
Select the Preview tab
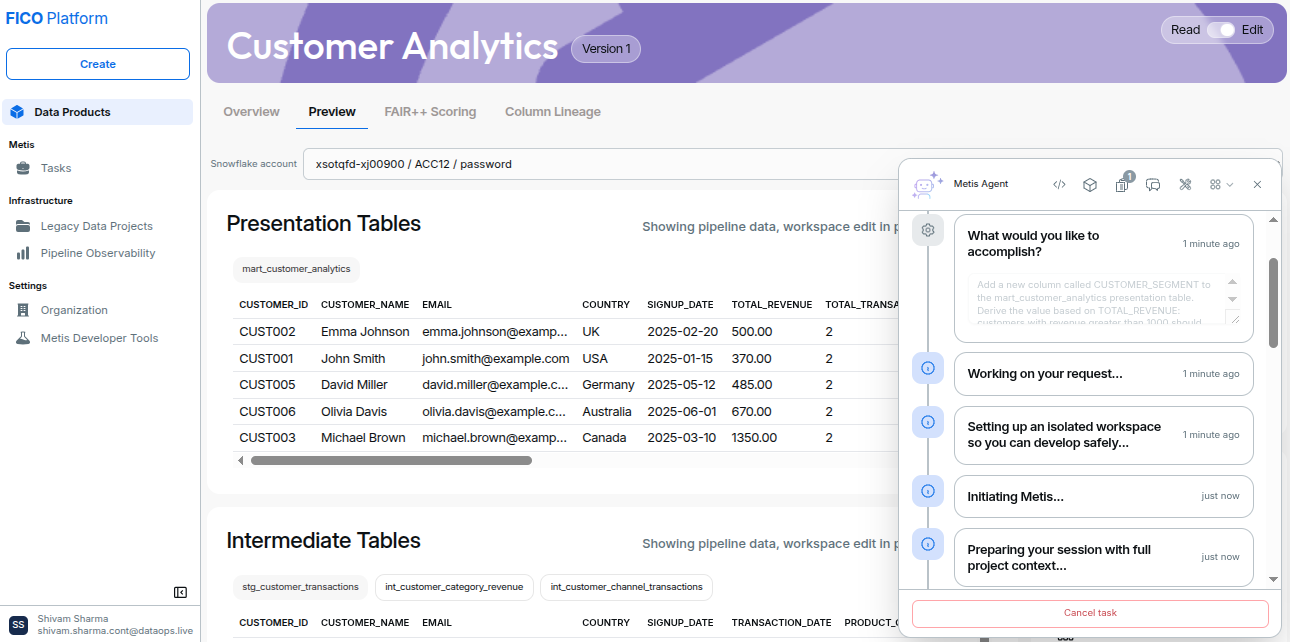click(x=332, y=112)
